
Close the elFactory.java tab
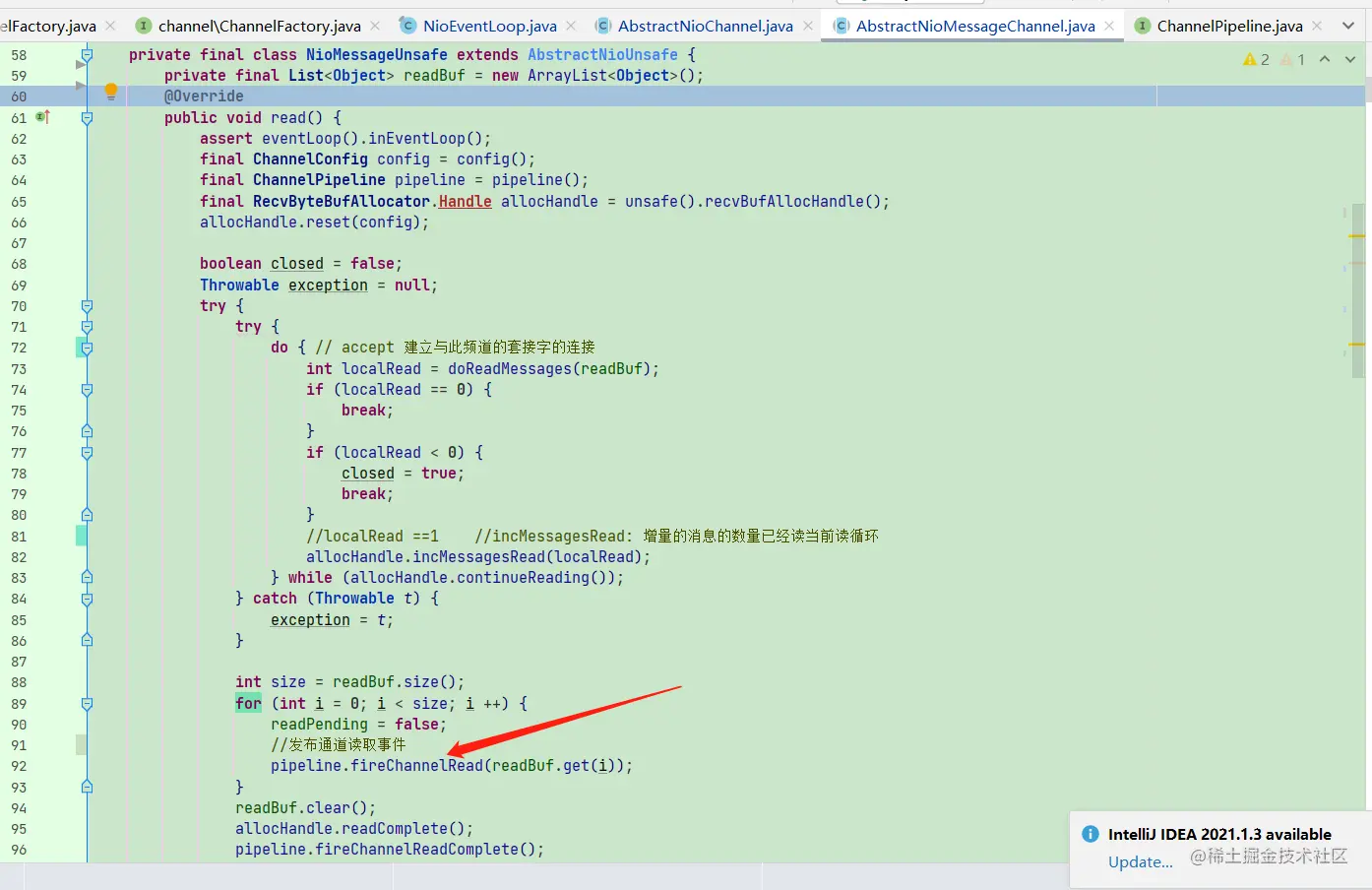pyautogui.click(x=110, y=26)
